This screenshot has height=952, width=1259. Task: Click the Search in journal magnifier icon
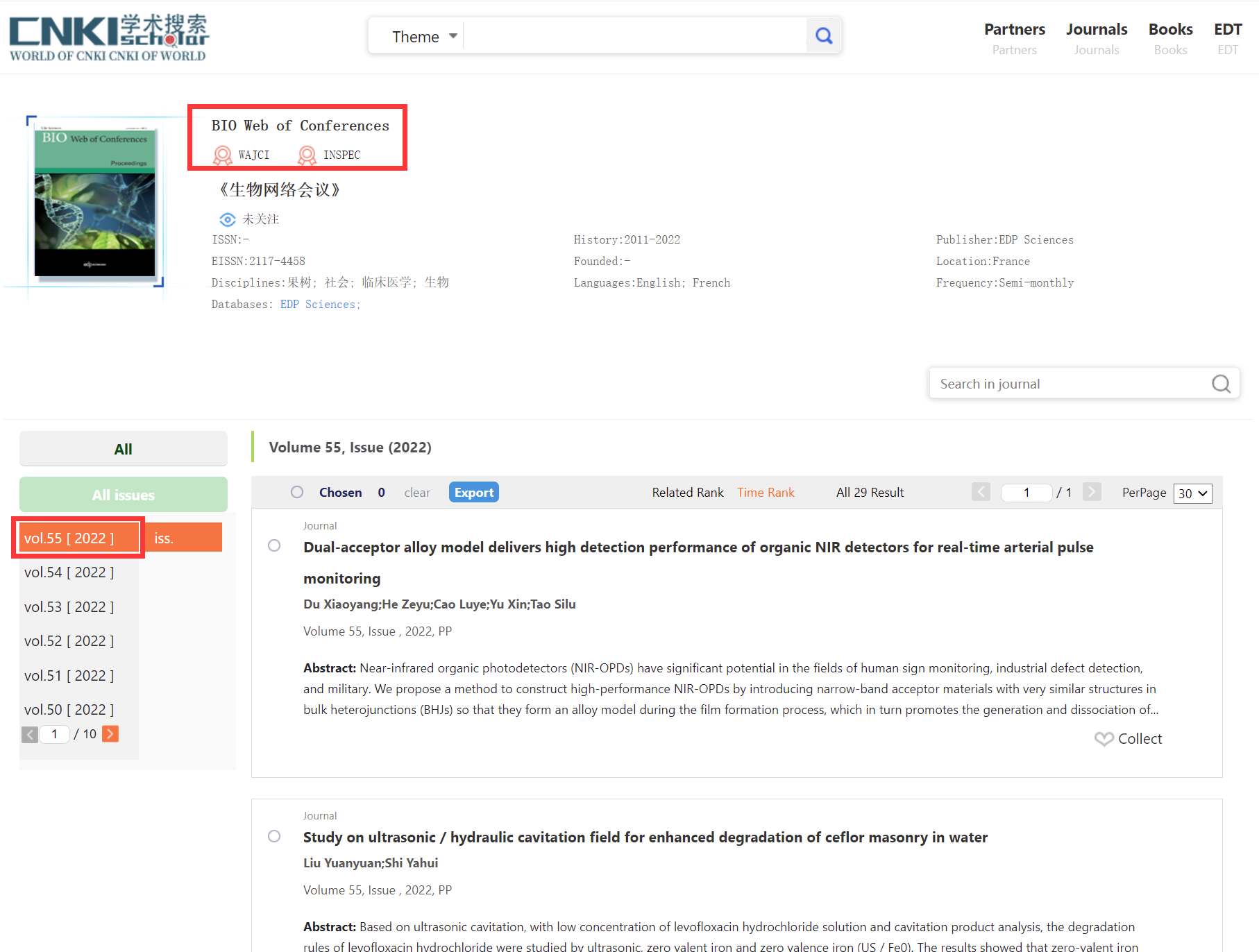[1221, 384]
